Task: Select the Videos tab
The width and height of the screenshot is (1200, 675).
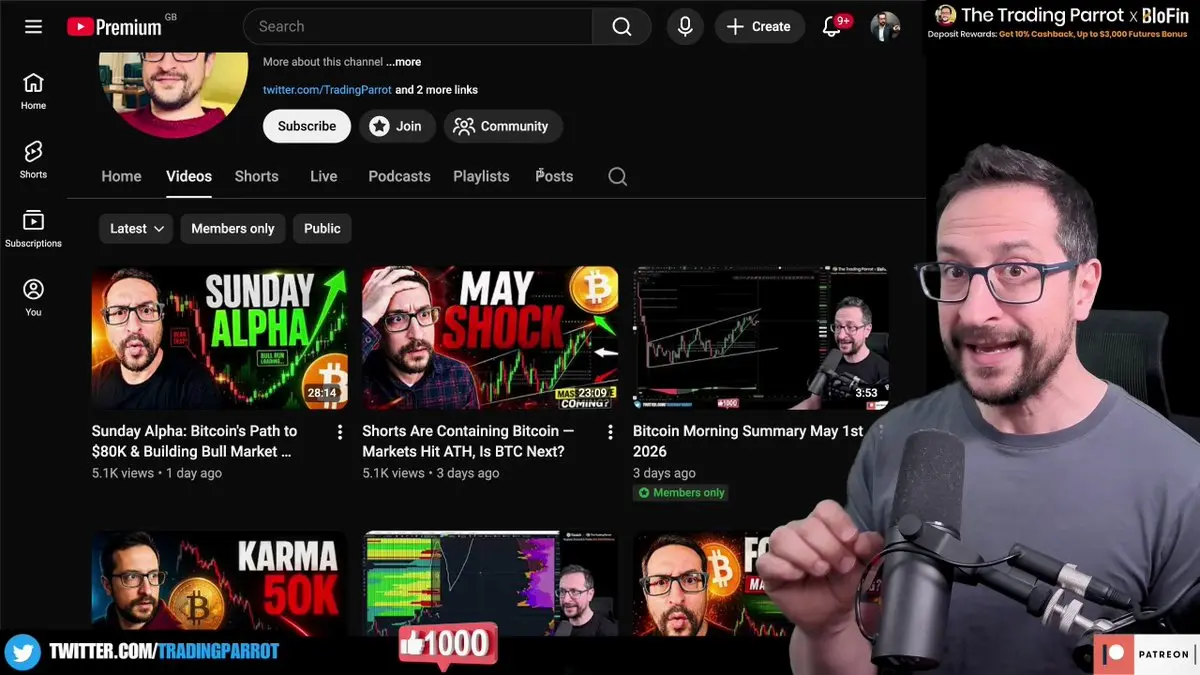Action: pyautogui.click(x=189, y=176)
